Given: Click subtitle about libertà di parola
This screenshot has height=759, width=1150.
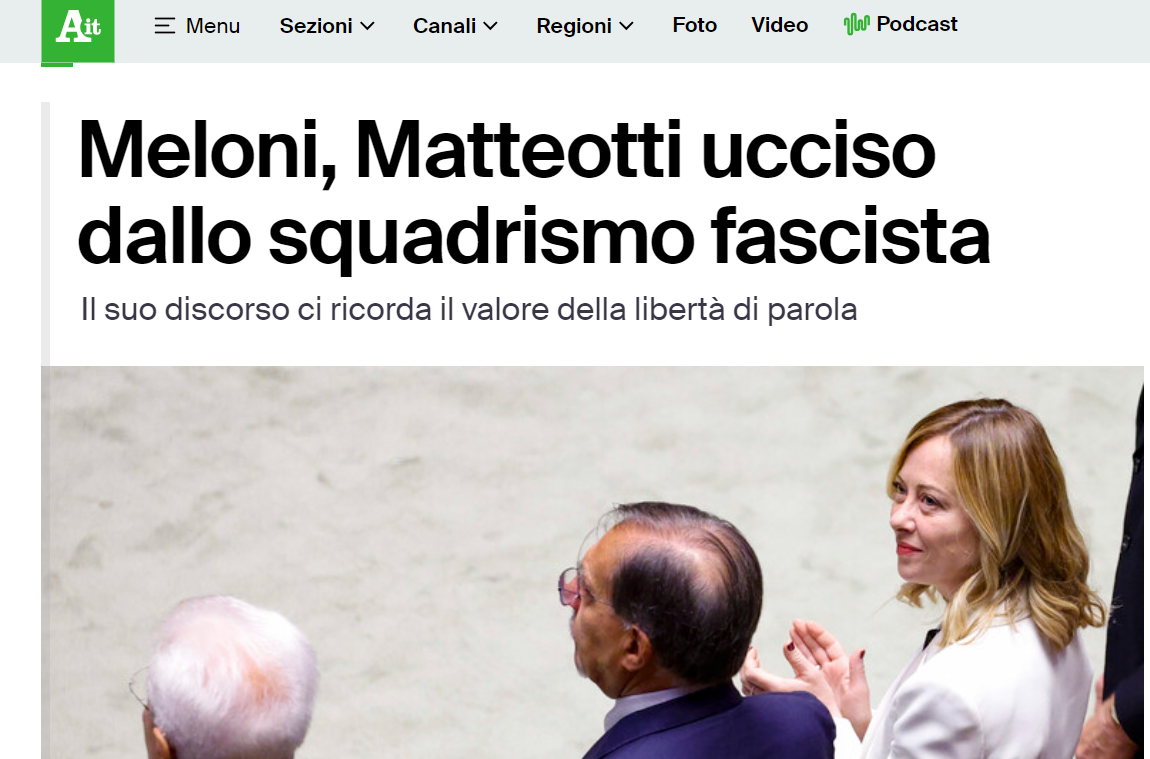Looking at the screenshot, I should pos(469,309).
